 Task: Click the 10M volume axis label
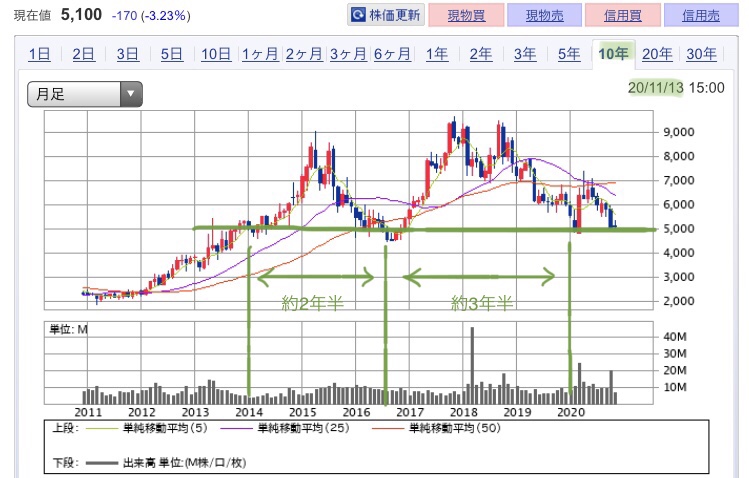675,387
